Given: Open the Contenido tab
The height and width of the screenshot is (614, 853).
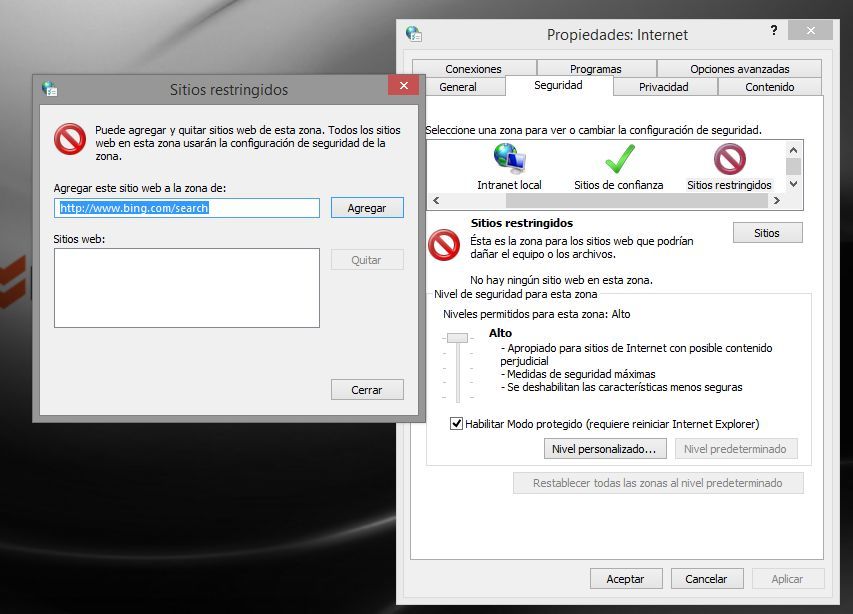Looking at the screenshot, I should pos(770,86).
